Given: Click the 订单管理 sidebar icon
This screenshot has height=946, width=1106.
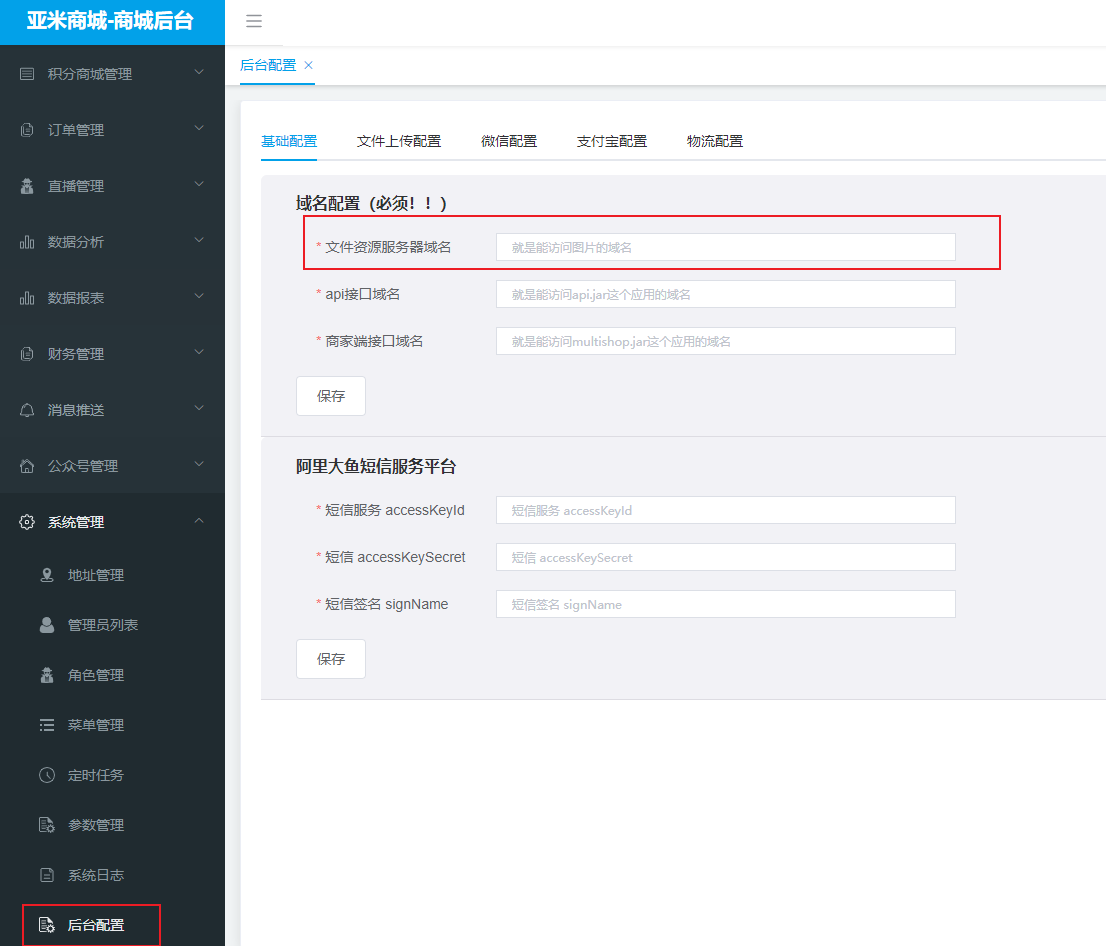Looking at the screenshot, I should (x=27, y=130).
